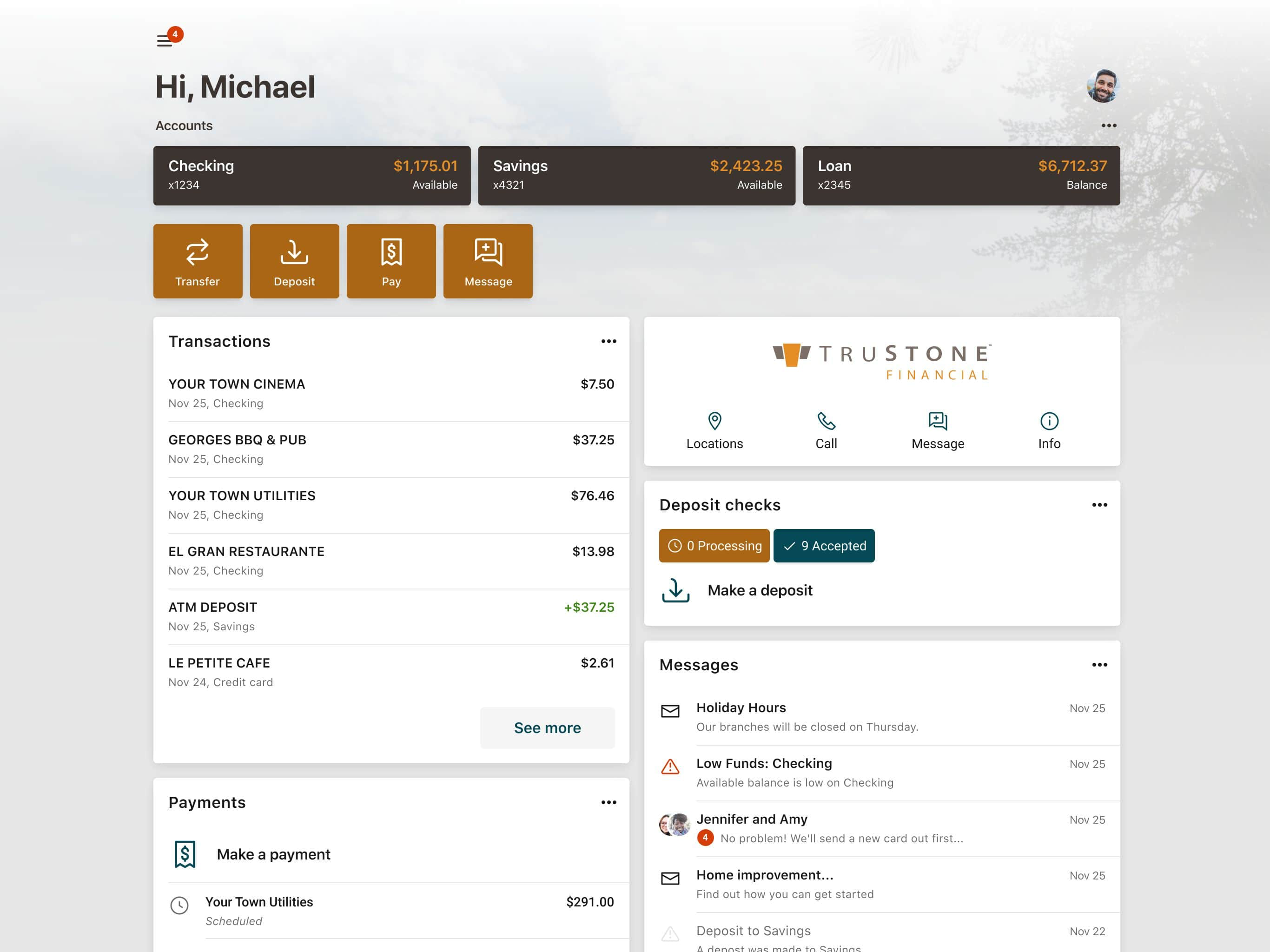Click the $2,423.25 Savings balance
This screenshot has height=952, width=1270.
point(746,166)
